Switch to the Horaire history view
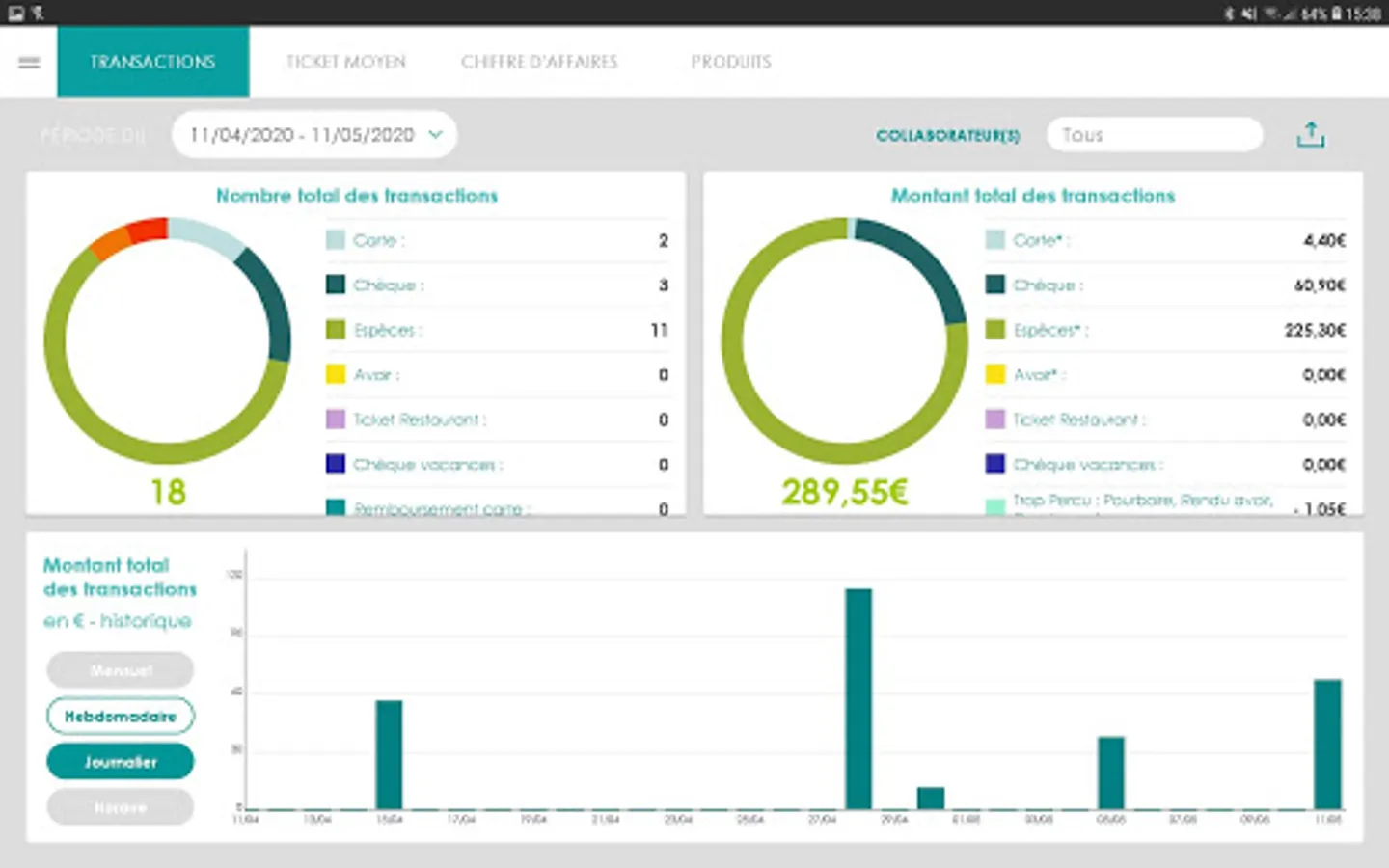This screenshot has height=868, width=1389. pyautogui.click(x=121, y=807)
